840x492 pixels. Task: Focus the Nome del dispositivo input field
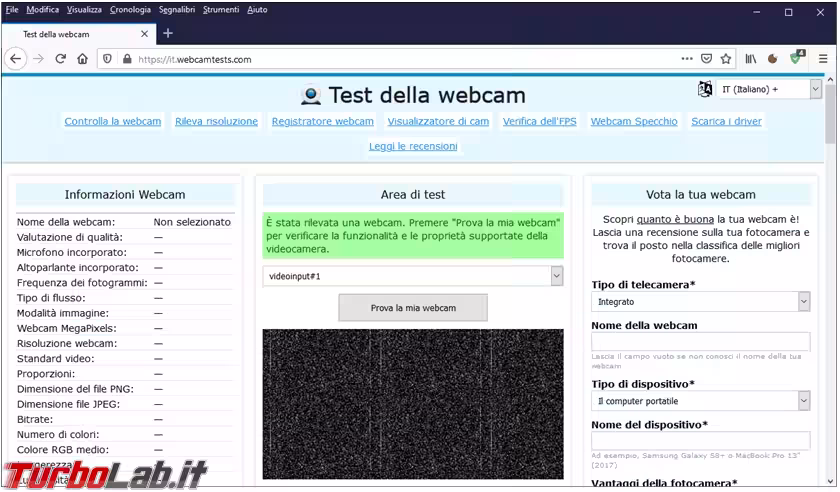701,441
